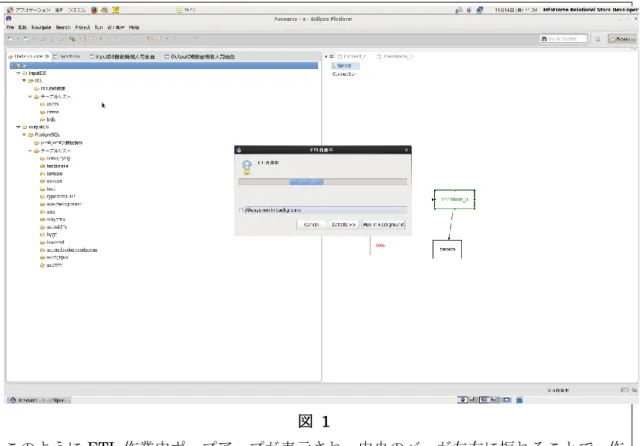
Task: Select the green transform node on canvas
Action: 454,200
